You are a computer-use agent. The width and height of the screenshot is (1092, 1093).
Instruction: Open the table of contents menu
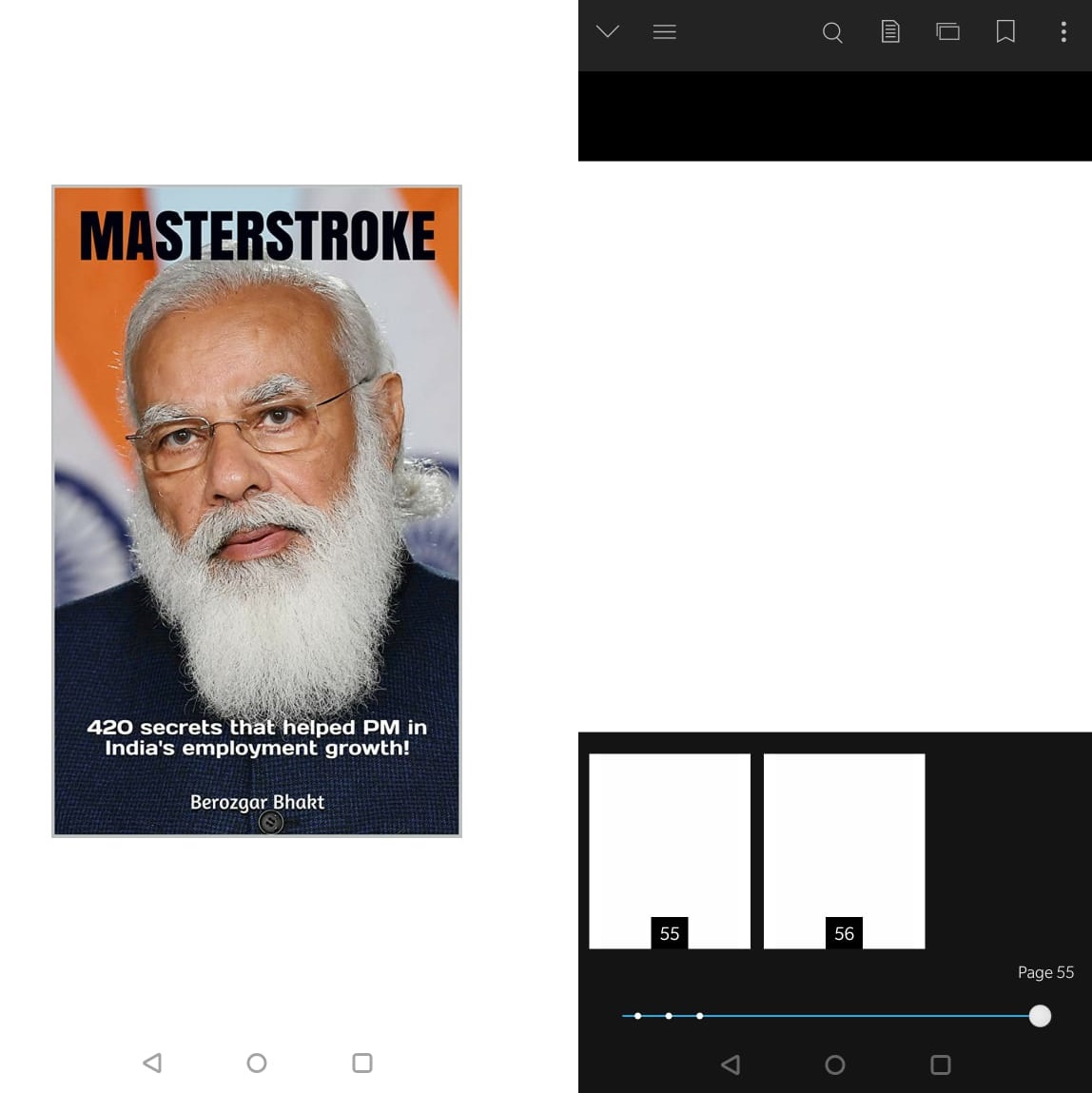coord(664,32)
